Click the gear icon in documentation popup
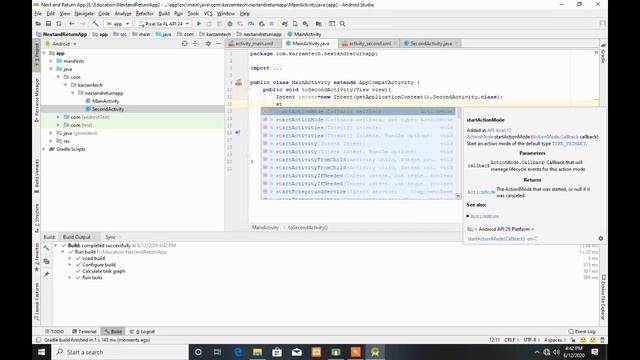 point(600,238)
